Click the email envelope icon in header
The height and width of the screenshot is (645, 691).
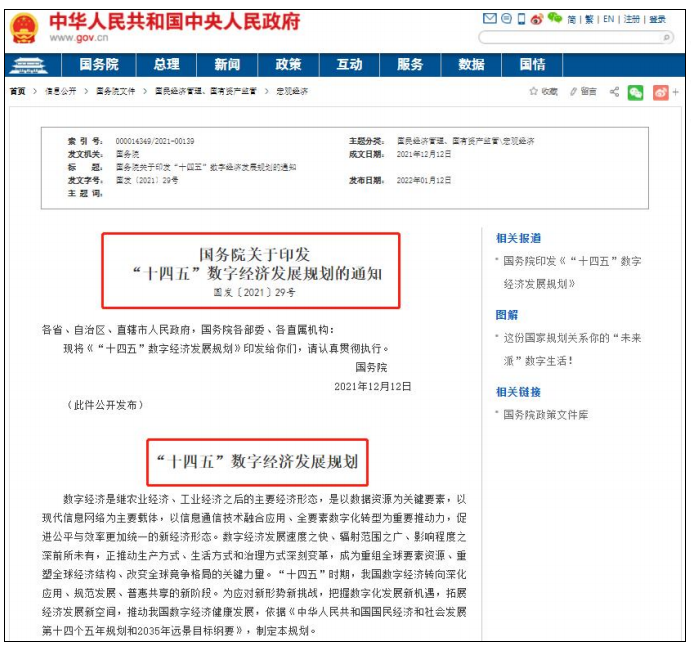(489, 19)
